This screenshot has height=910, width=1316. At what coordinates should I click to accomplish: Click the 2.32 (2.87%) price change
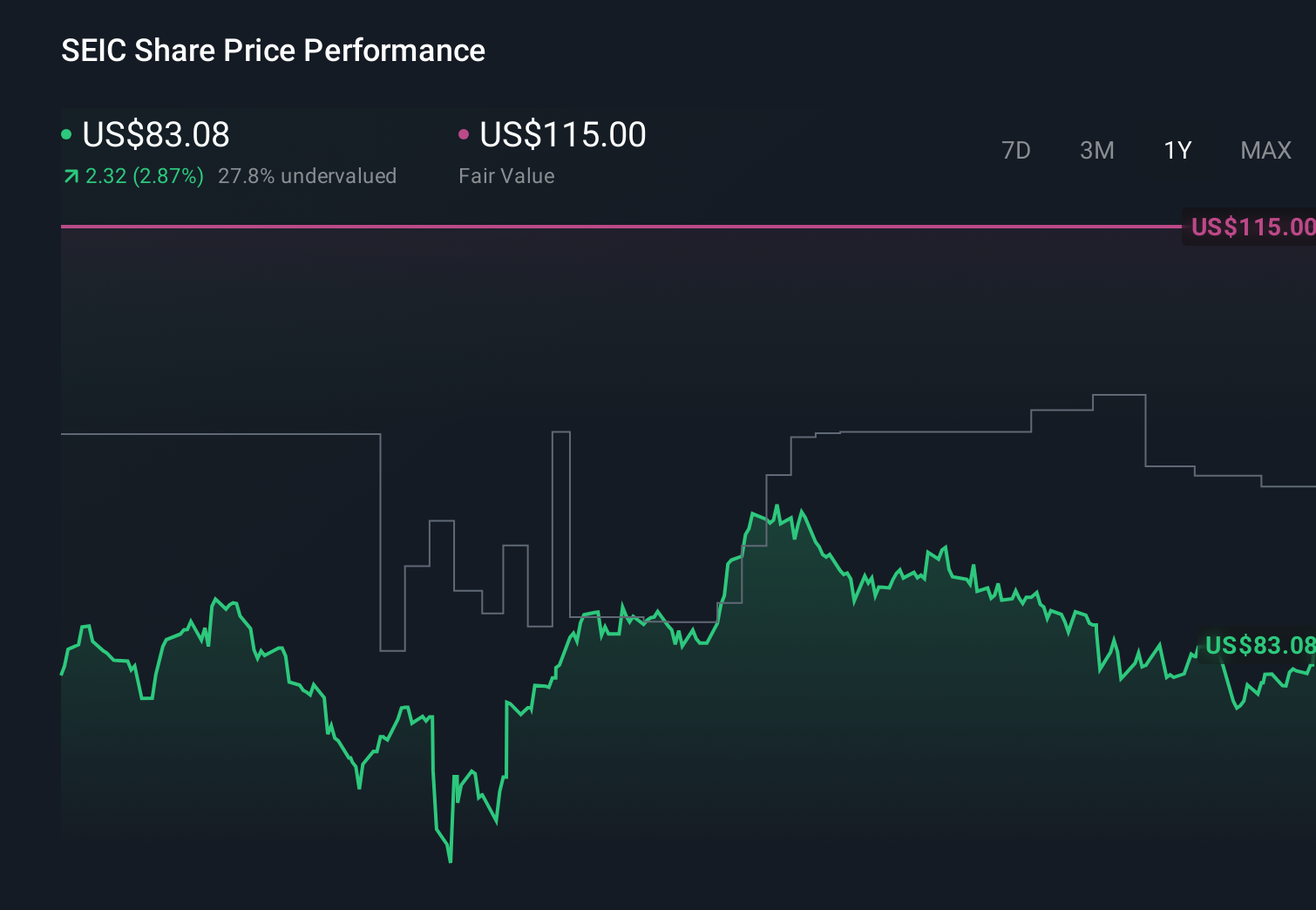(145, 176)
